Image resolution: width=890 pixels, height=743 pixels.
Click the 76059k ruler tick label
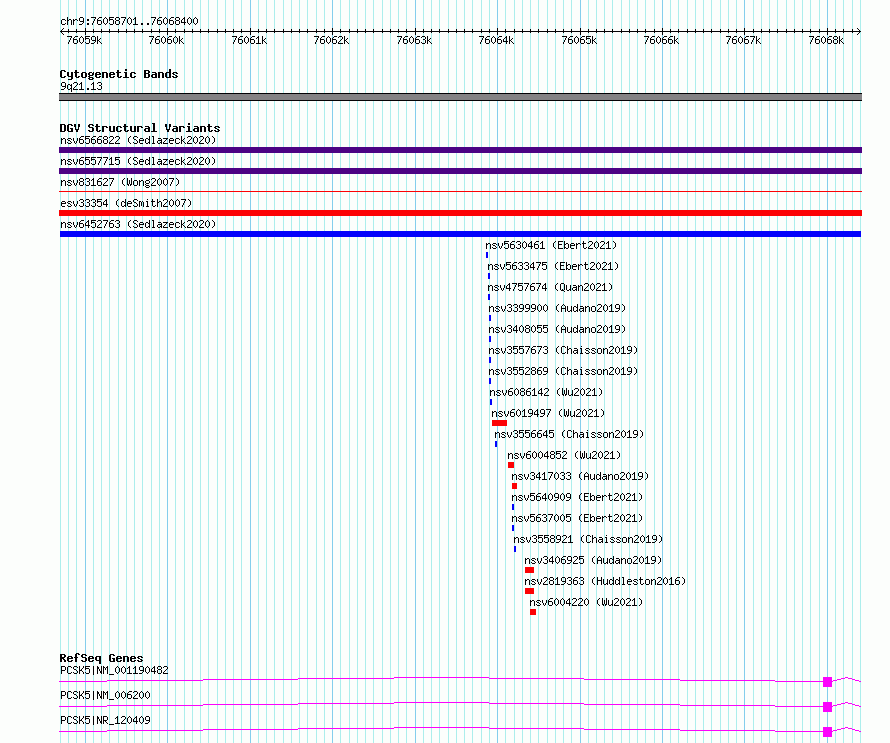pos(84,40)
